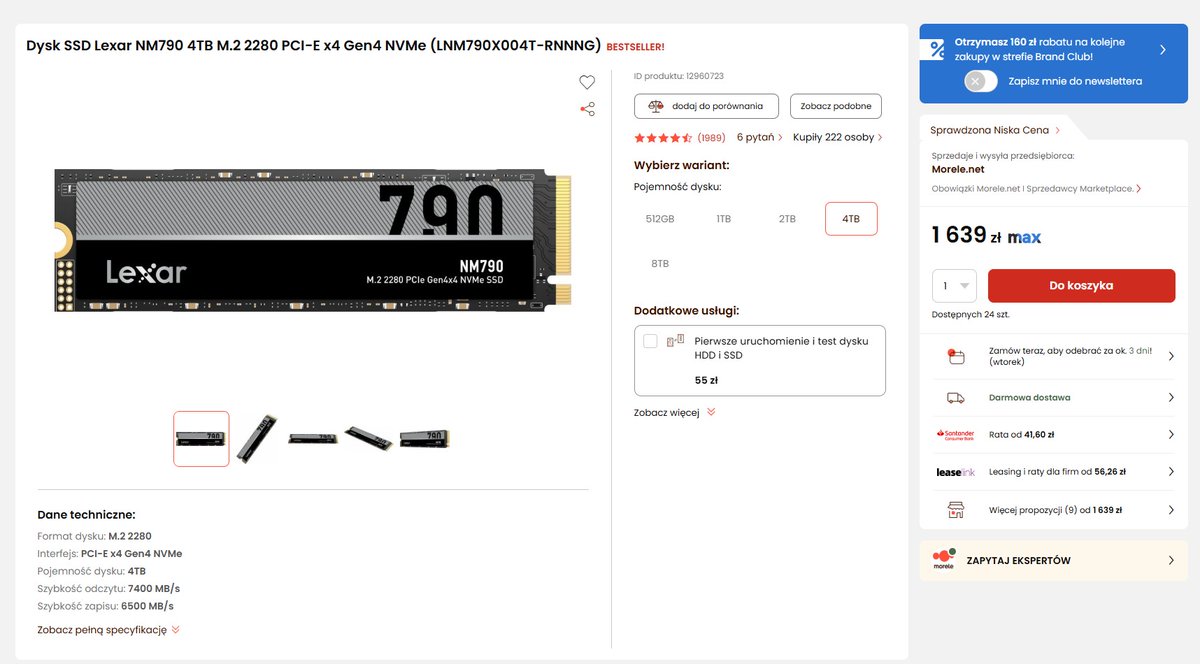Click the main Lexar NM790 product image
This screenshot has width=1200, height=664.
313,240
